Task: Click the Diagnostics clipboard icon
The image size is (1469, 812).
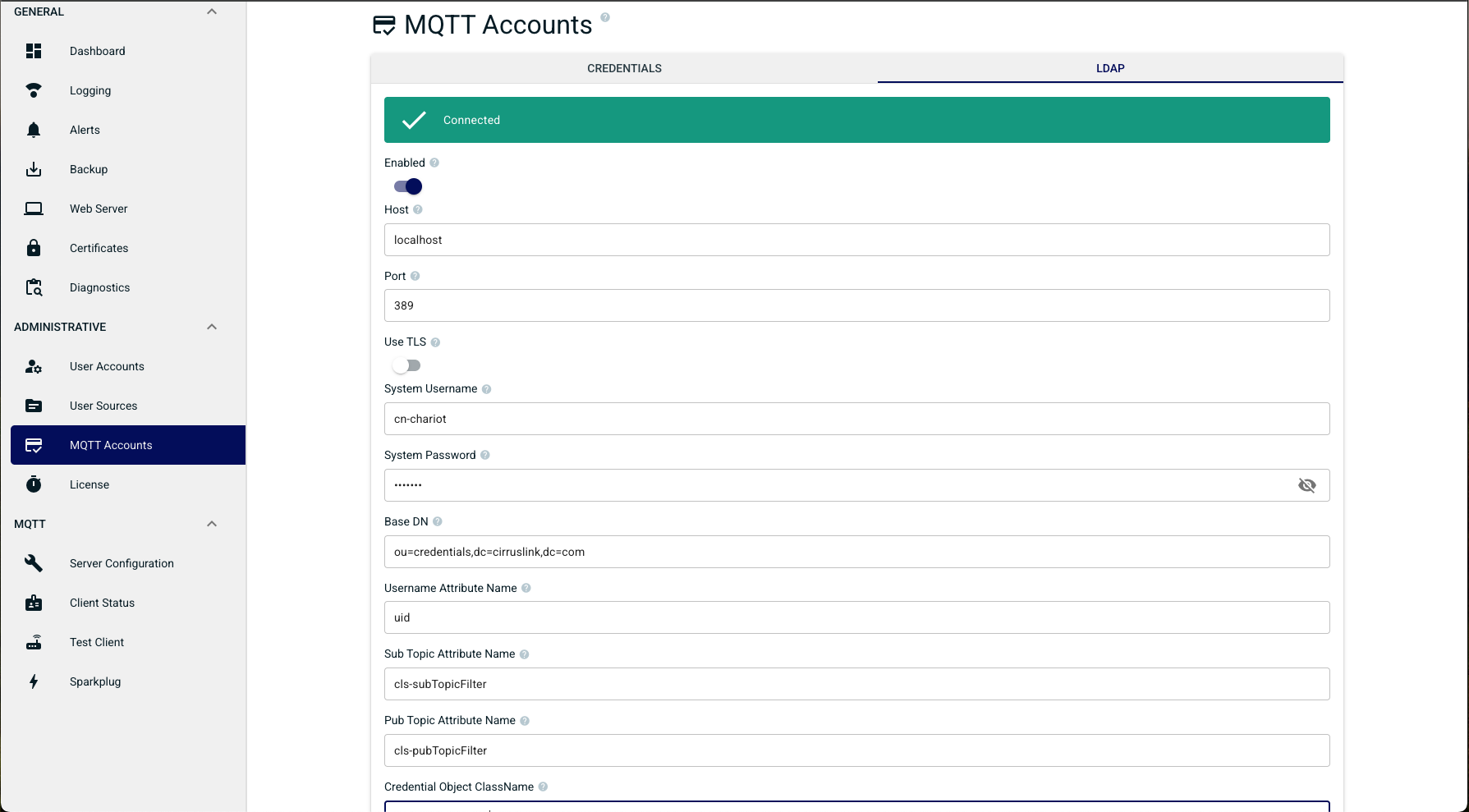Action: coord(34,287)
